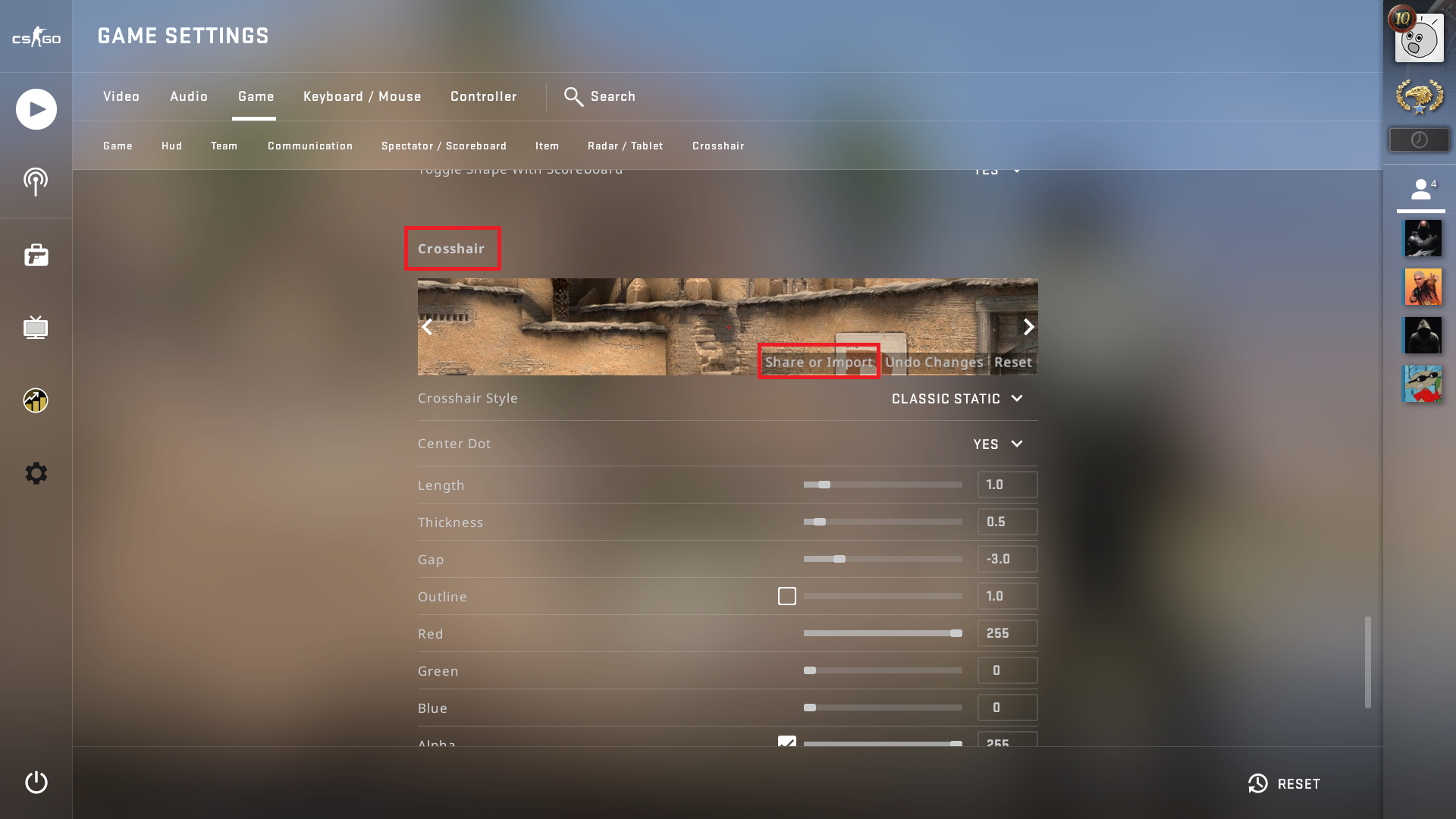Expand the Crosshair Style dropdown

[957, 399]
